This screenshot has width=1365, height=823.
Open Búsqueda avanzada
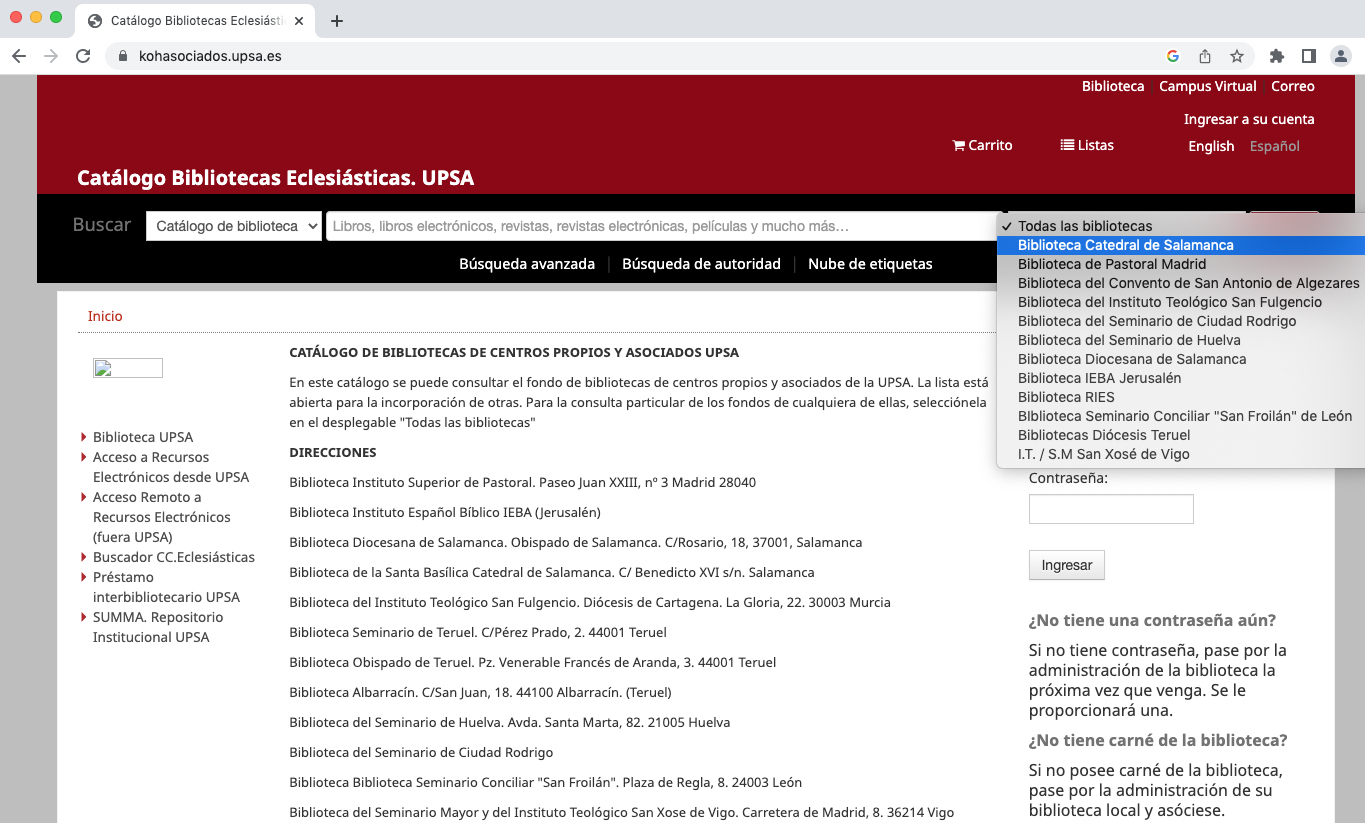pyautogui.click(x=527, y=264)
